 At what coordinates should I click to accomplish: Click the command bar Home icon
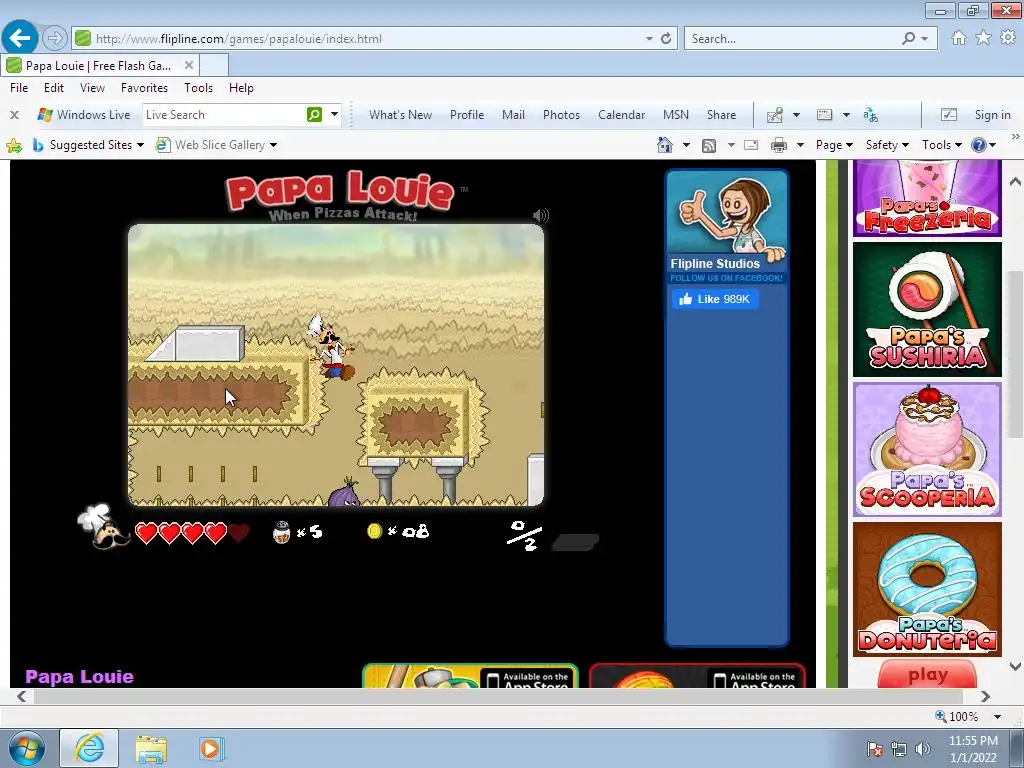[x=665, y=145]
